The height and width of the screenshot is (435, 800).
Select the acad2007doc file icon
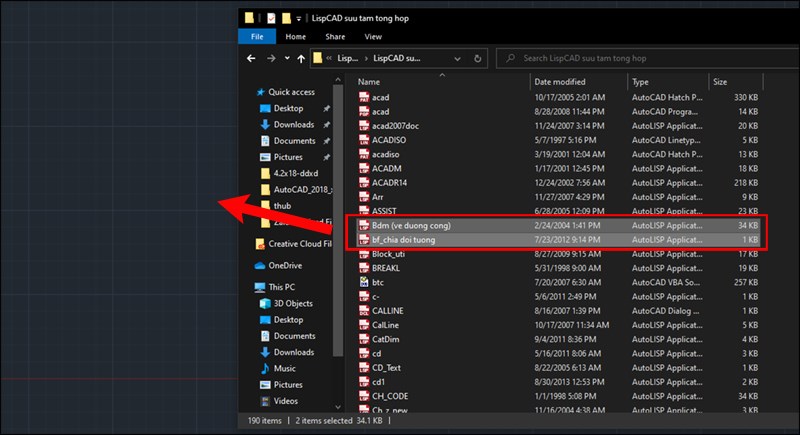(x=364, y=125)
